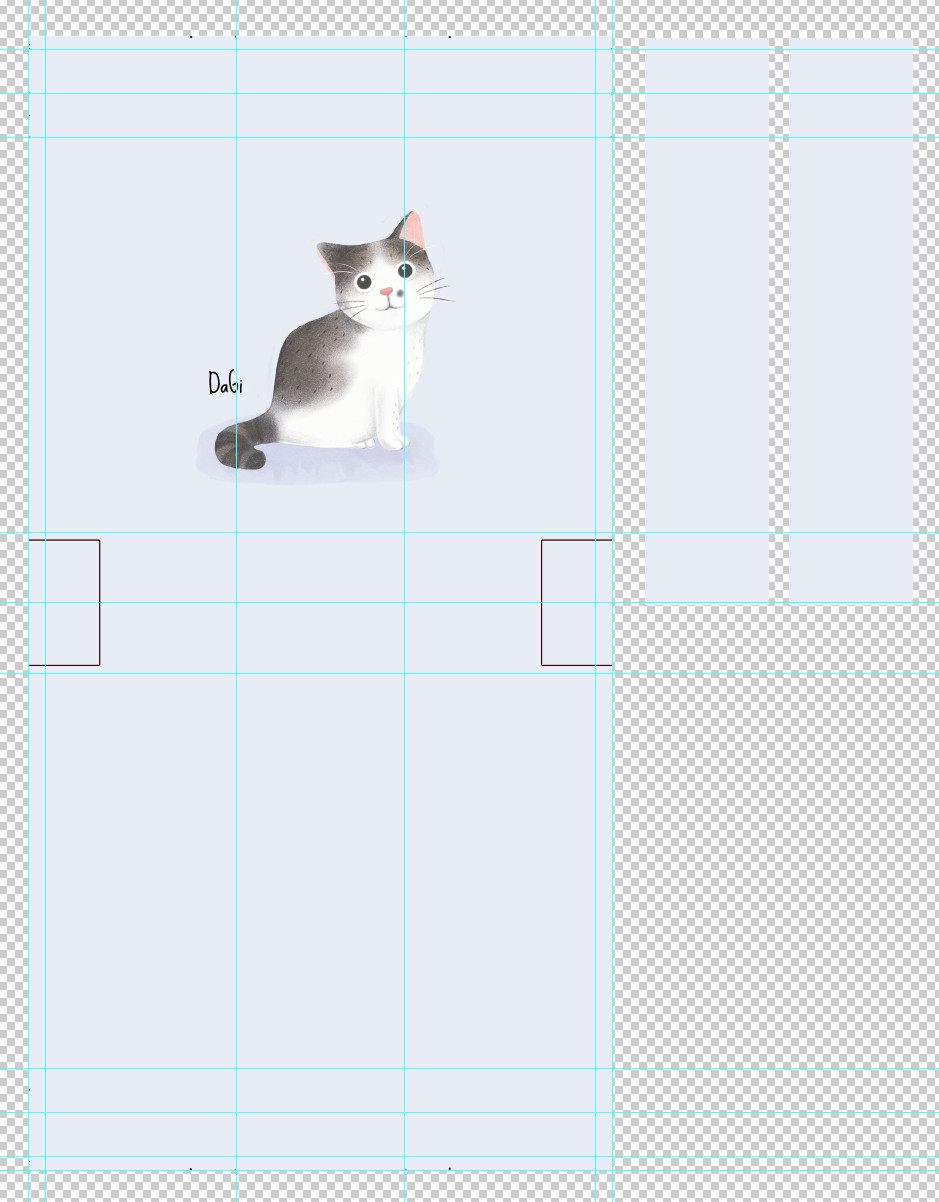Select the cat's right eye
The height and width of the screenshot is (1202, 939).
click(x=406, y=270)
